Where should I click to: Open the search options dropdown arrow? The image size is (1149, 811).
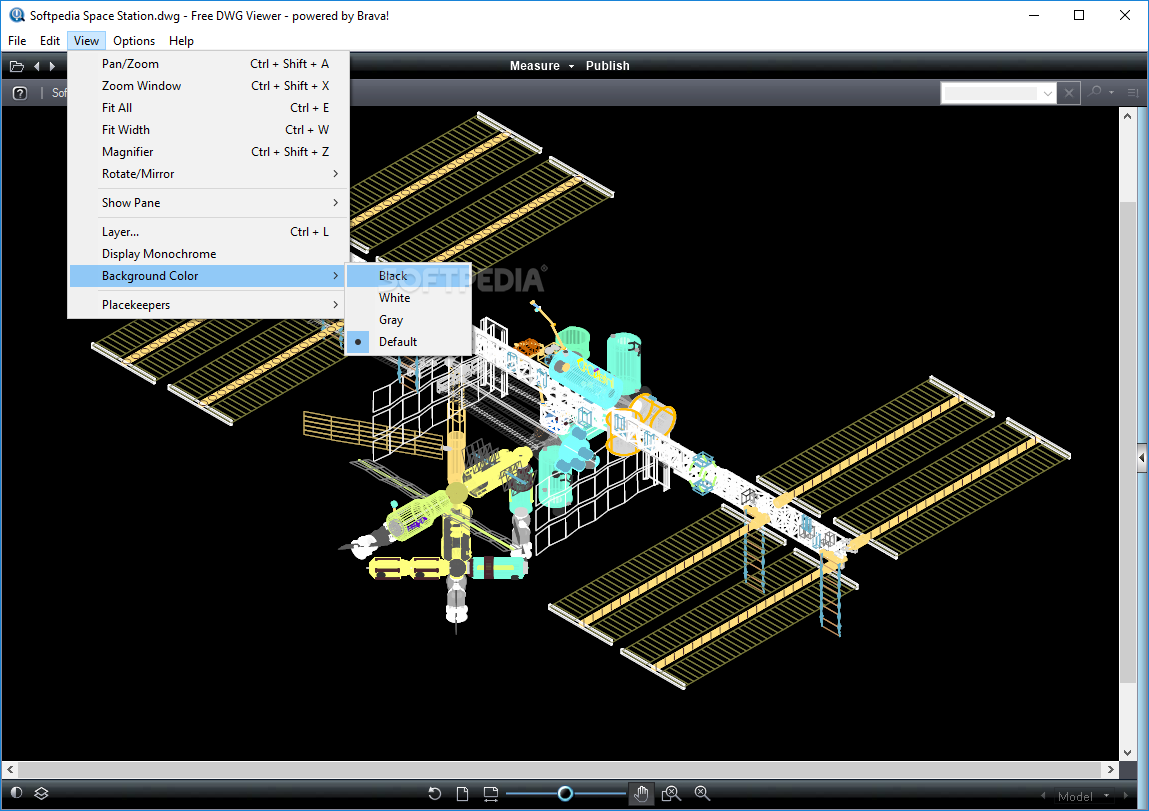(1112, 92)
